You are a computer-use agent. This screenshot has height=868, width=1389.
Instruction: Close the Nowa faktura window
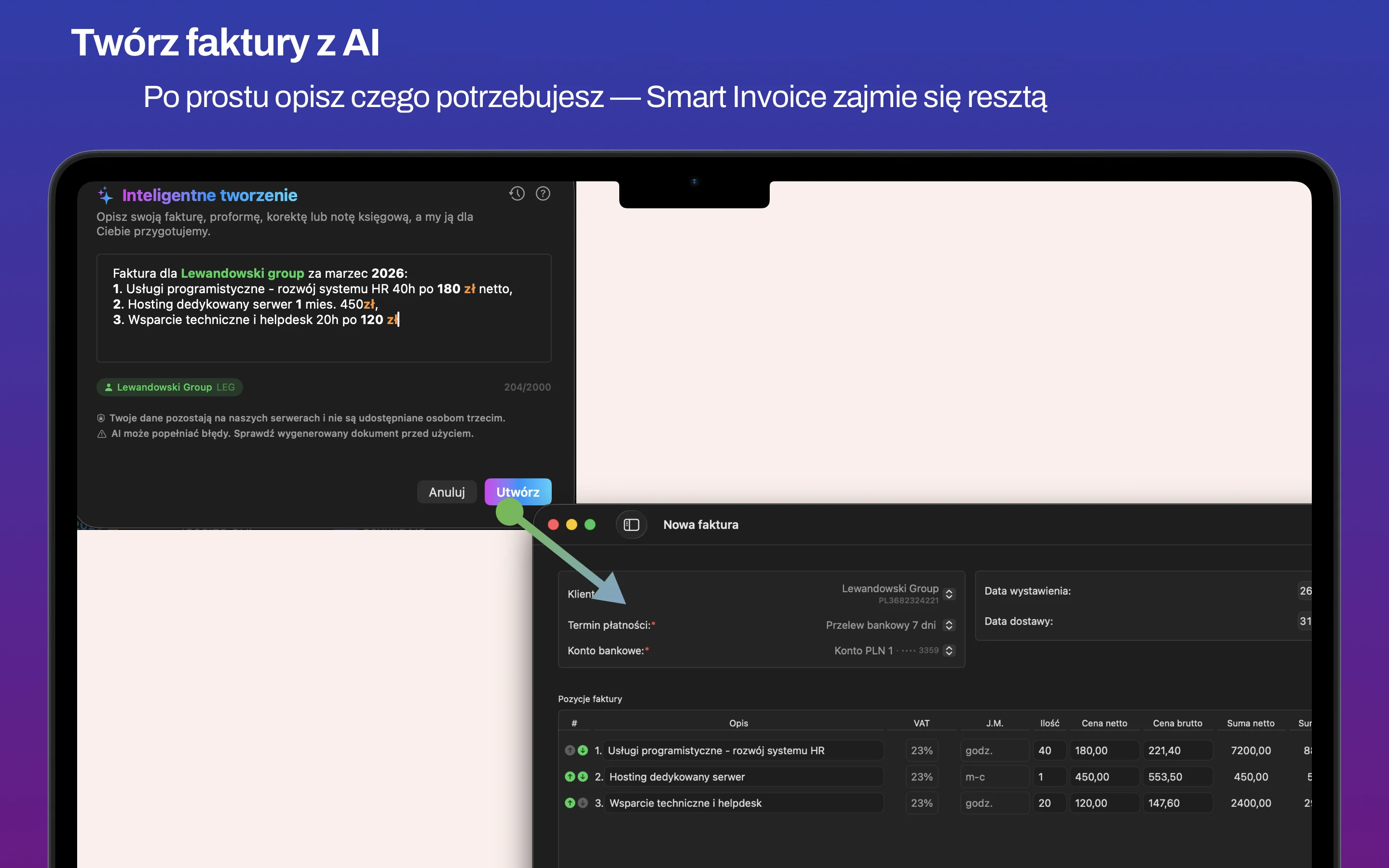click(553, 525)
